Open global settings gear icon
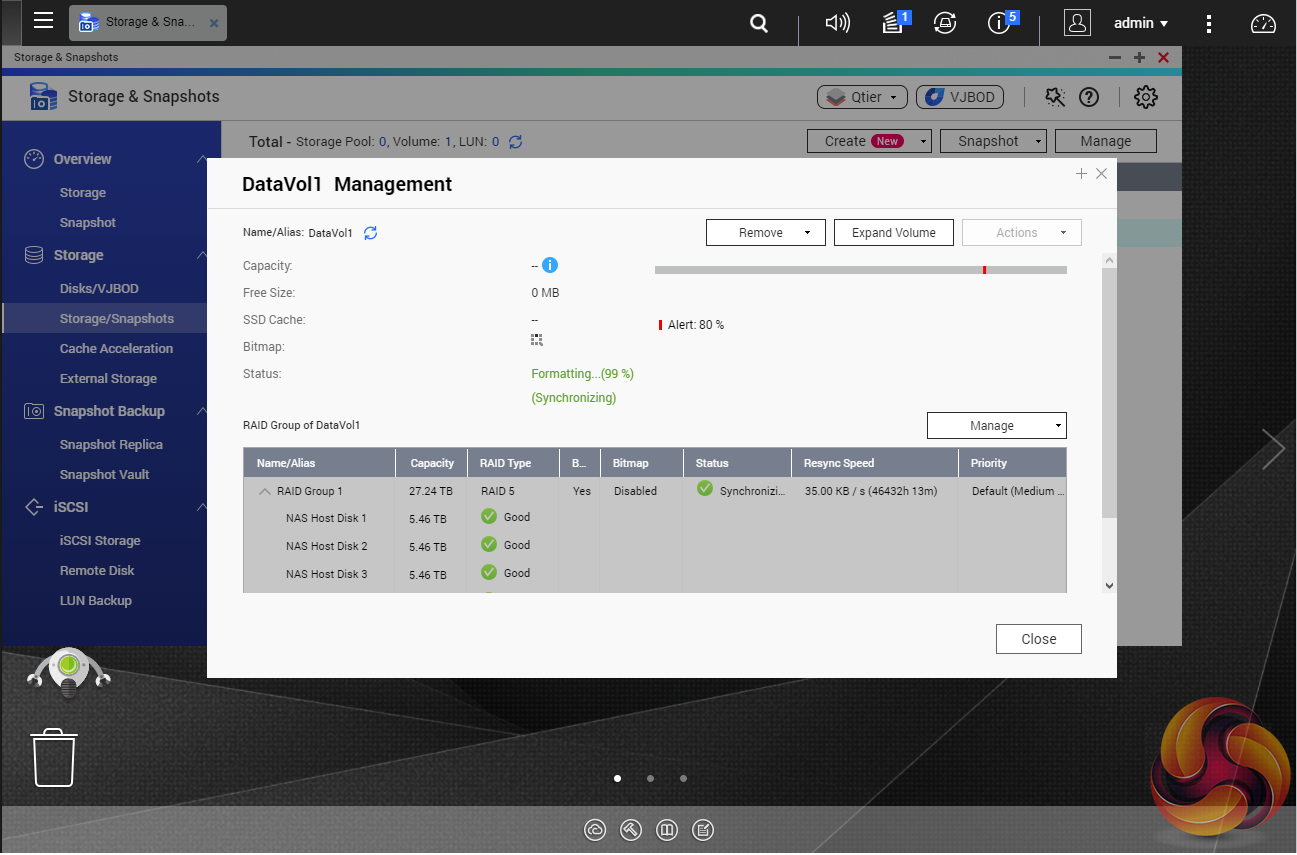The image size is (1297, 855). click(1145, 97)
